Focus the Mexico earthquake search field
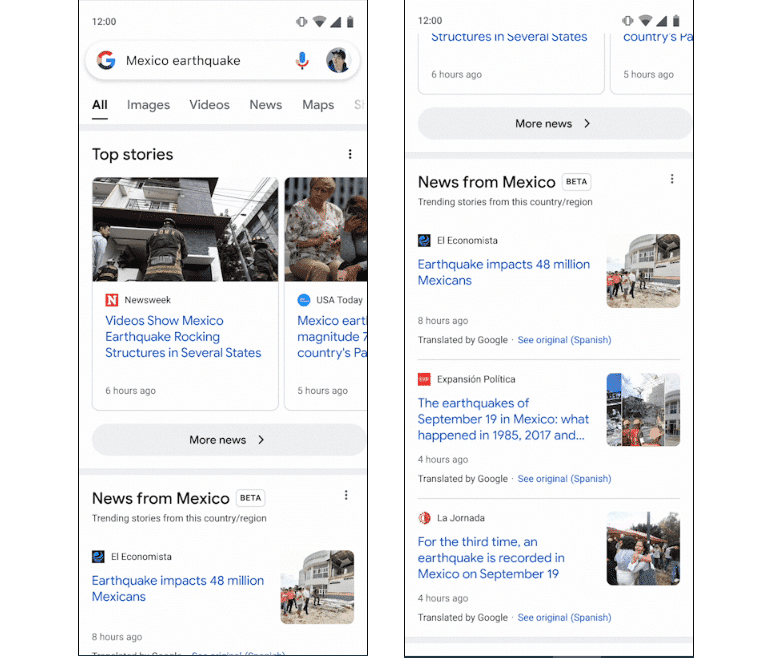The image size is (768, 666). (200, 61)
